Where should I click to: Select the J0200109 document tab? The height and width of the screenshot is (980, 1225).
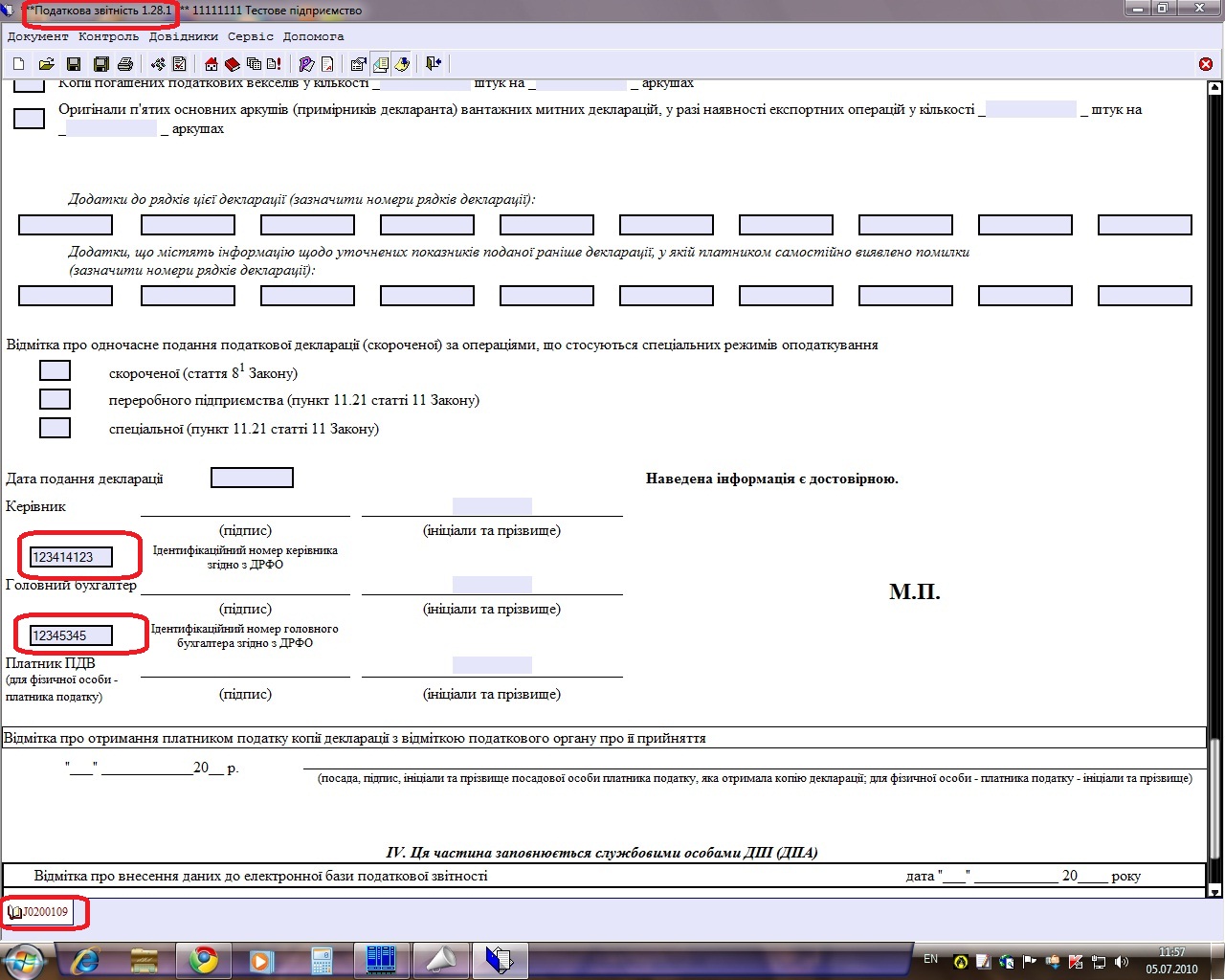pyautogui.click(x=39, y=912)
